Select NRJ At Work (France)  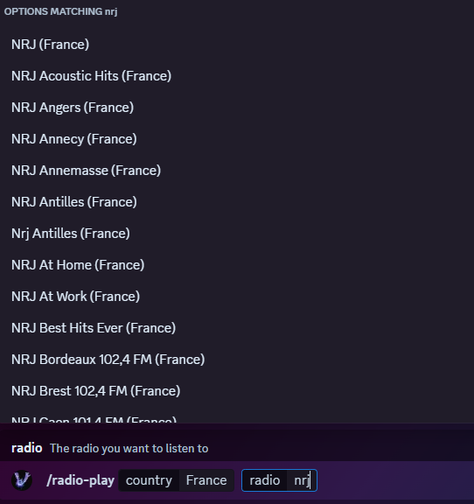[x=237, y=296]
